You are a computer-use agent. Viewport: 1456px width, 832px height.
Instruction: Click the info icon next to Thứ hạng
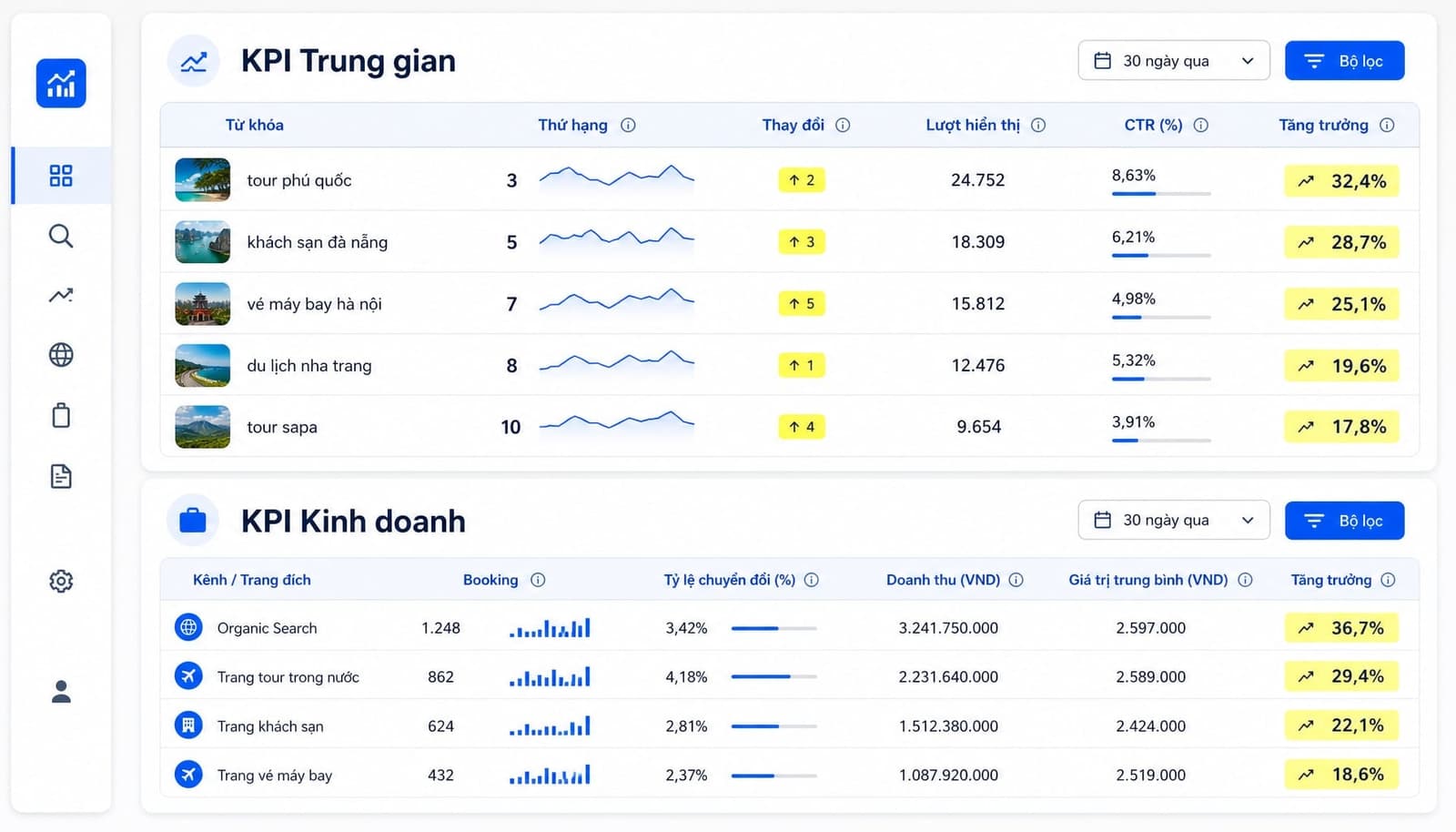pyautogui.click(x=628, y=125)
